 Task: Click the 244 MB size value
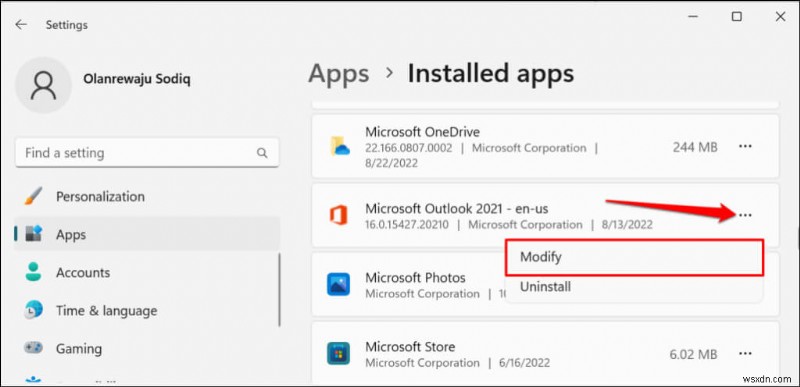(695, 147)
